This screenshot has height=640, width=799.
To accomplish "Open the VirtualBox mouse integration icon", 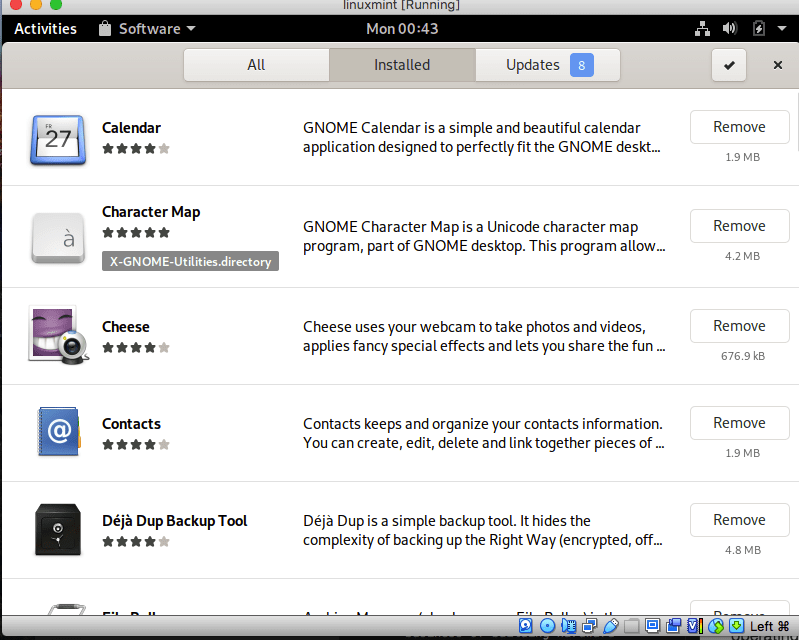I will [716, 625].
